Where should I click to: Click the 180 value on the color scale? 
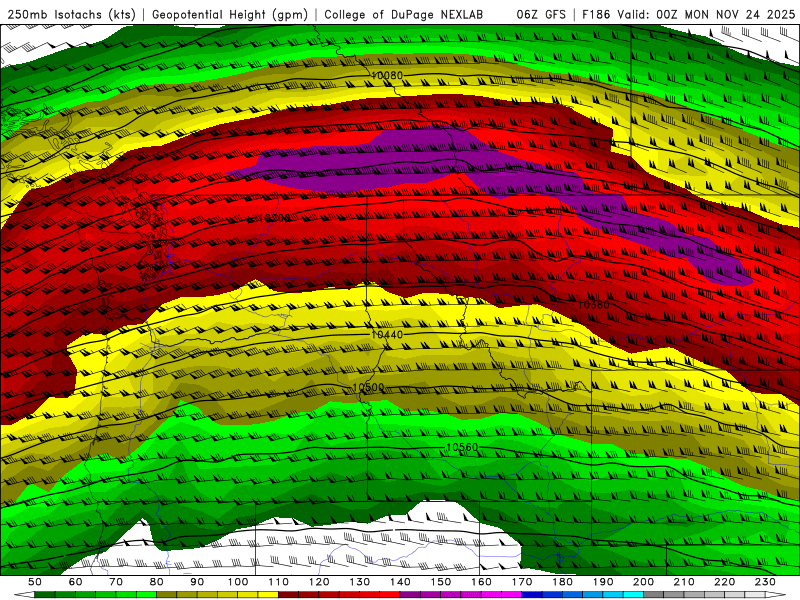tap(562, 582)
